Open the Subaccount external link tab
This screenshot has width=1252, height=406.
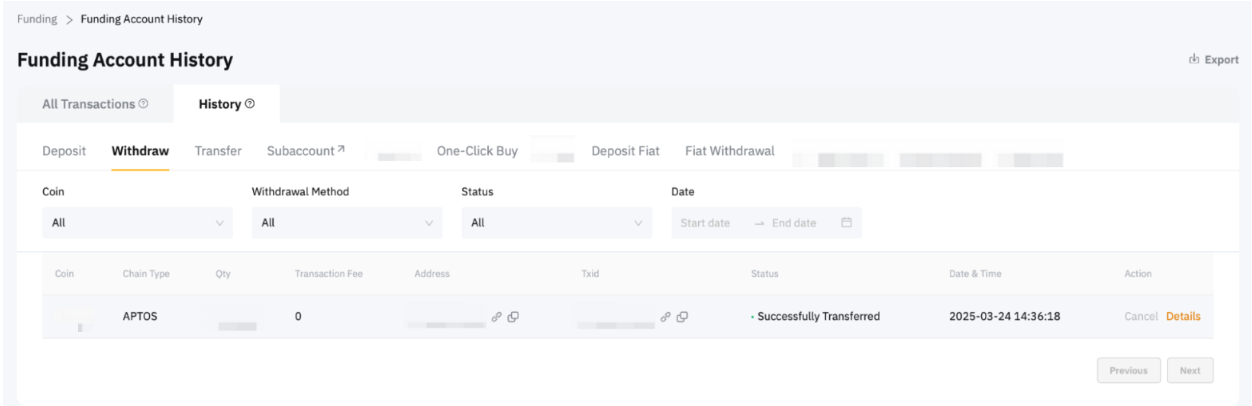(x=305, y=152)
